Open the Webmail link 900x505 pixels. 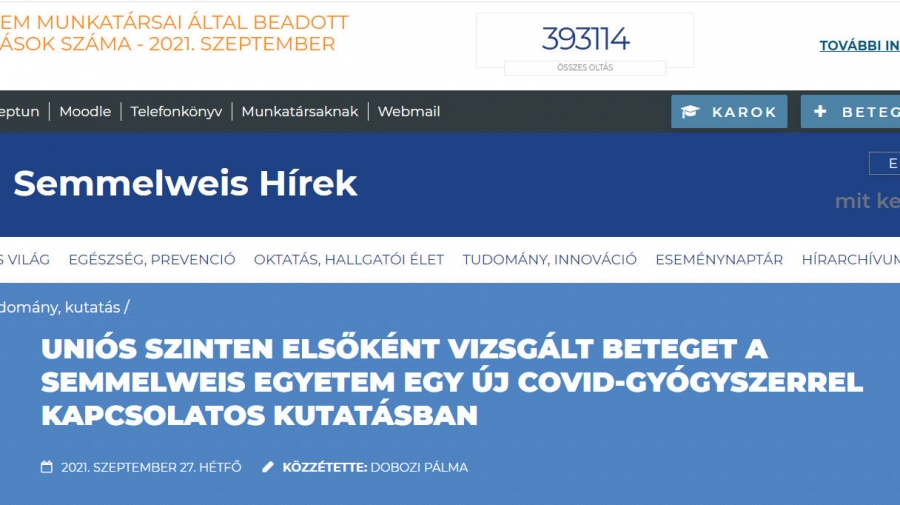409,111
